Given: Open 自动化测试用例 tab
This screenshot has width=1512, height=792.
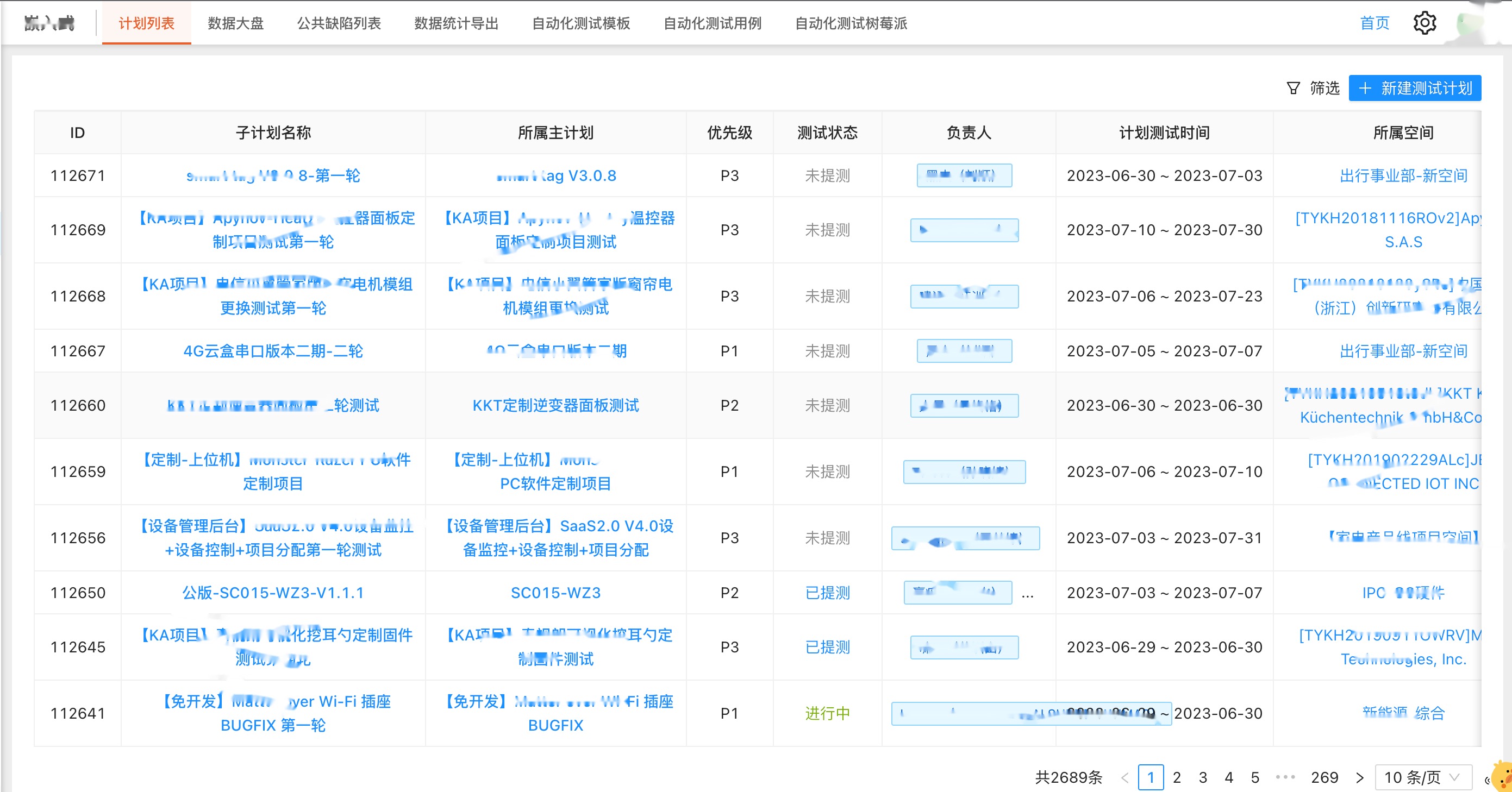Looking at the screenshot, I should tap(713, 23).
